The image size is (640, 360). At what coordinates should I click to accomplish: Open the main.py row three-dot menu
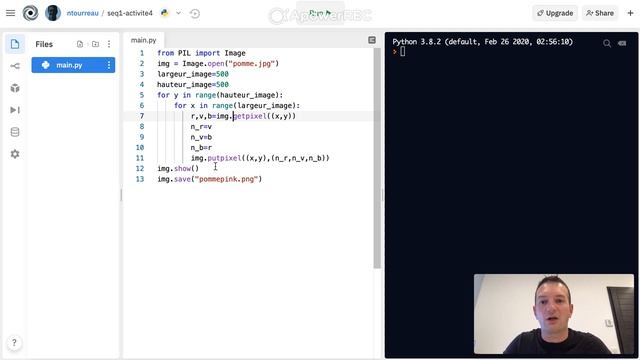coord(109,65)
